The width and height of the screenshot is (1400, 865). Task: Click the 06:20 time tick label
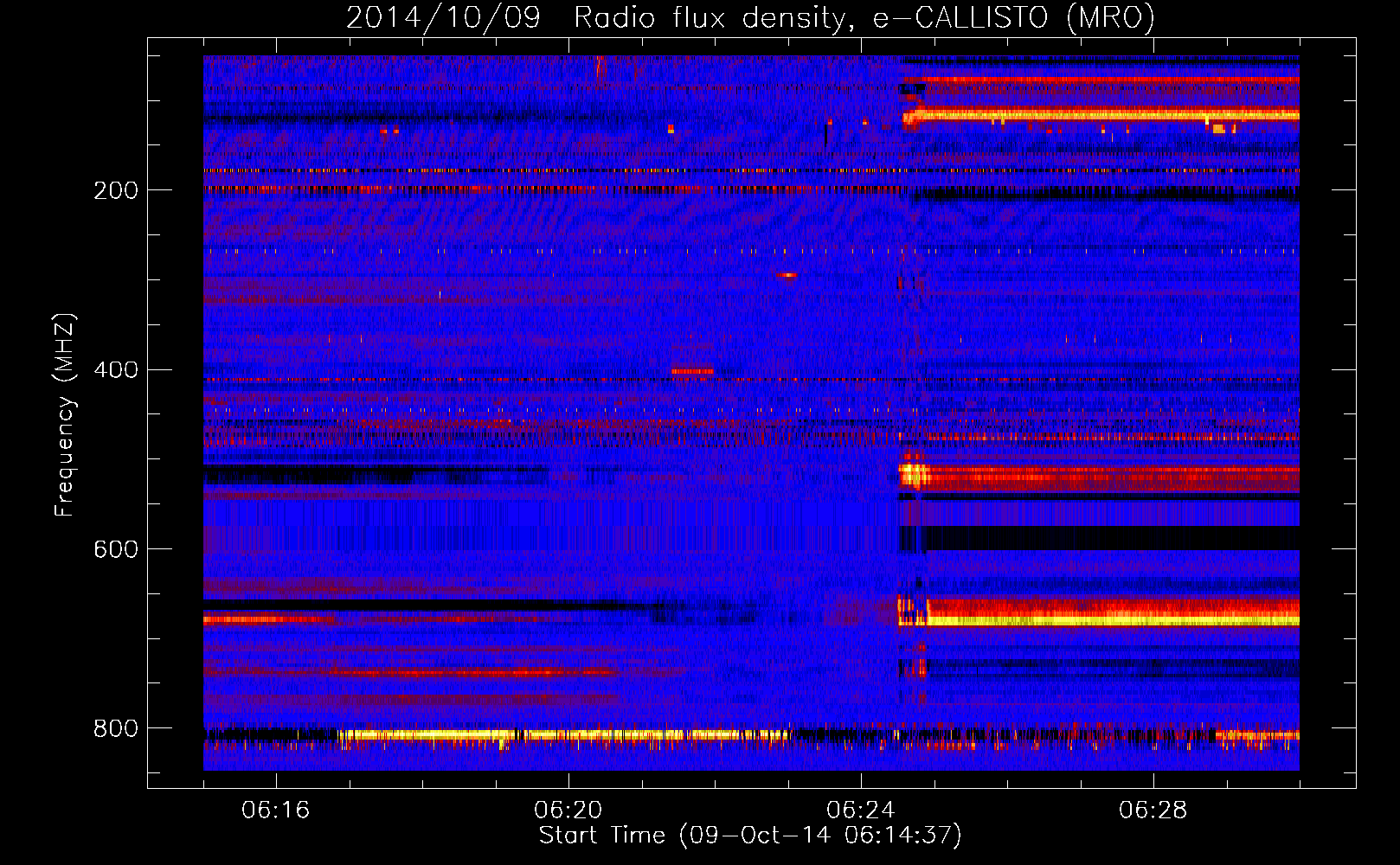click(x=568, y=811)
